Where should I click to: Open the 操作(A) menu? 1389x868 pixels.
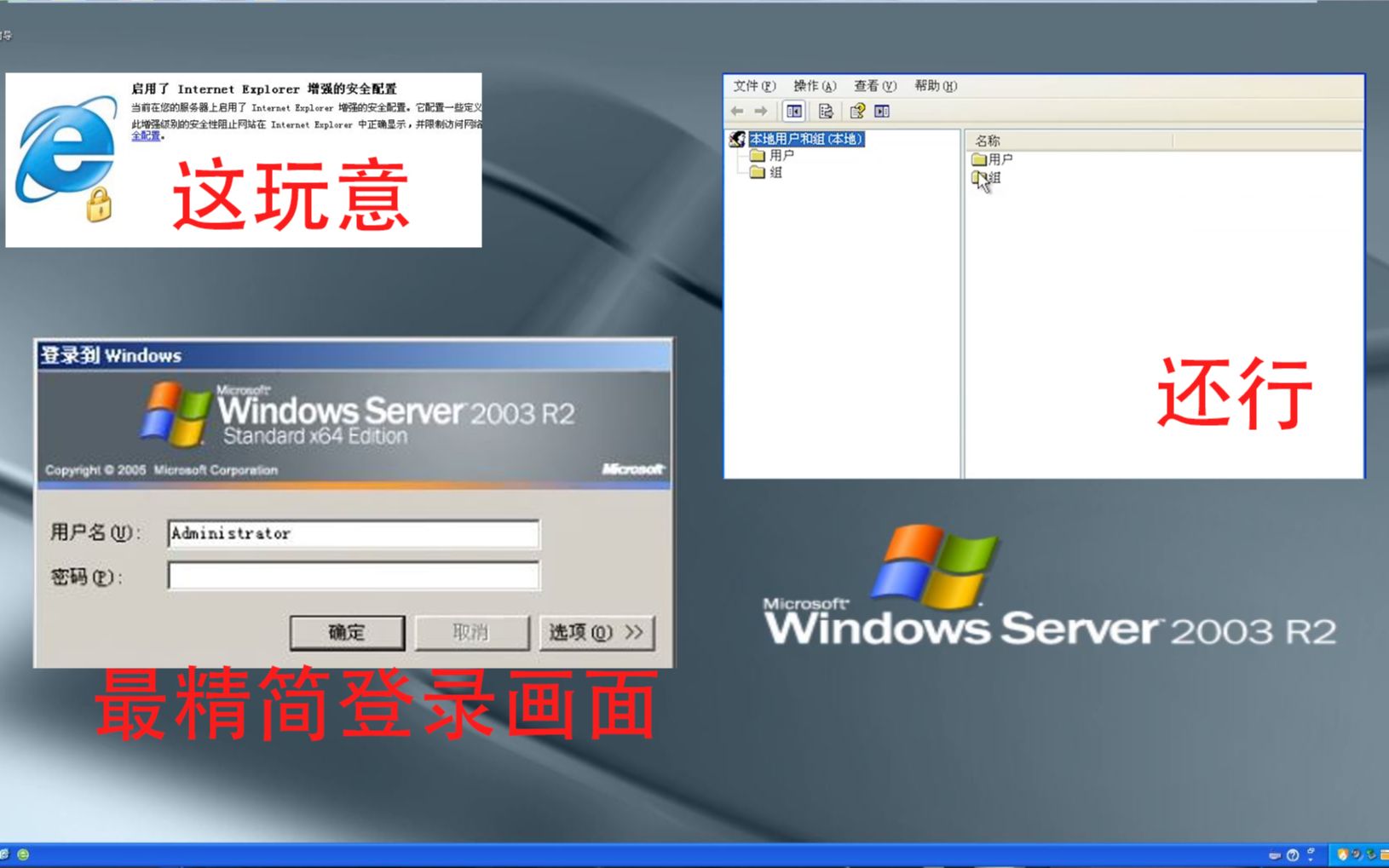tap(815, 86)
